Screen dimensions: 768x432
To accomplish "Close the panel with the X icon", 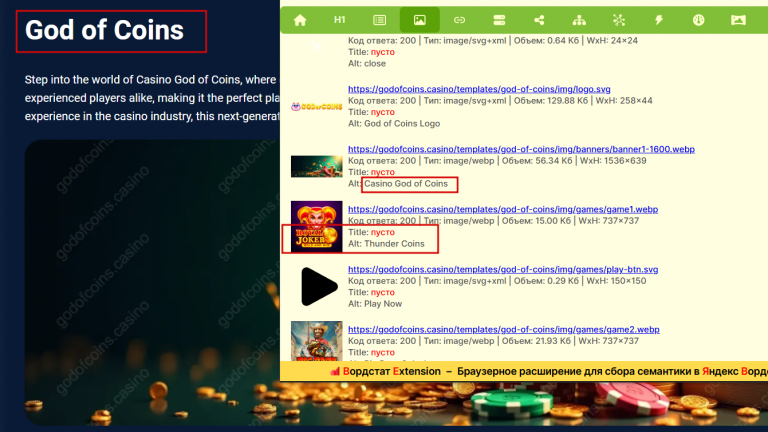I will click(x=316, y=47).
